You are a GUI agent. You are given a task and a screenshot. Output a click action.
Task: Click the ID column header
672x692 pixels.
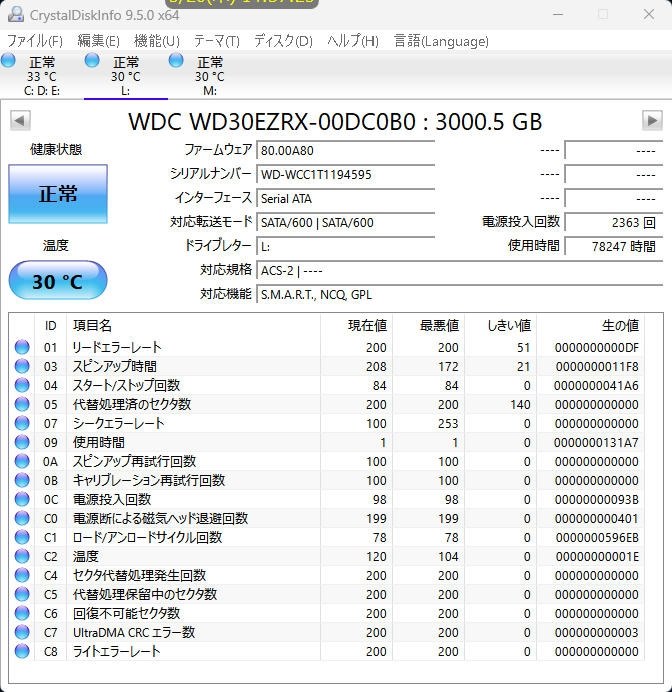coord(50,326)
